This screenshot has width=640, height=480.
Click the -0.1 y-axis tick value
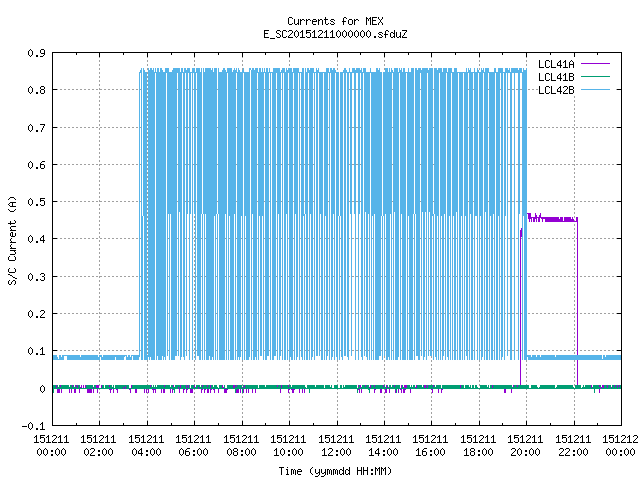click(x=33, y=426)
